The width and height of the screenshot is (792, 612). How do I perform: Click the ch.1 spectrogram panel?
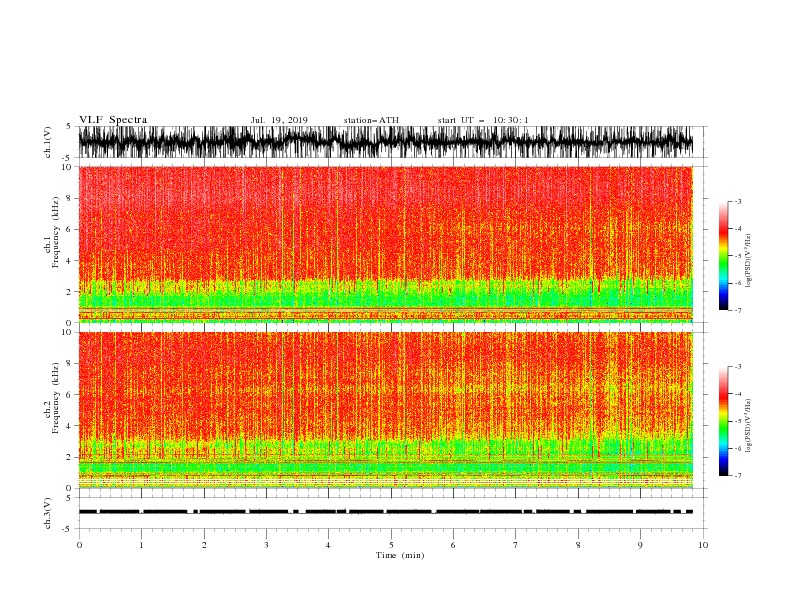386,244
